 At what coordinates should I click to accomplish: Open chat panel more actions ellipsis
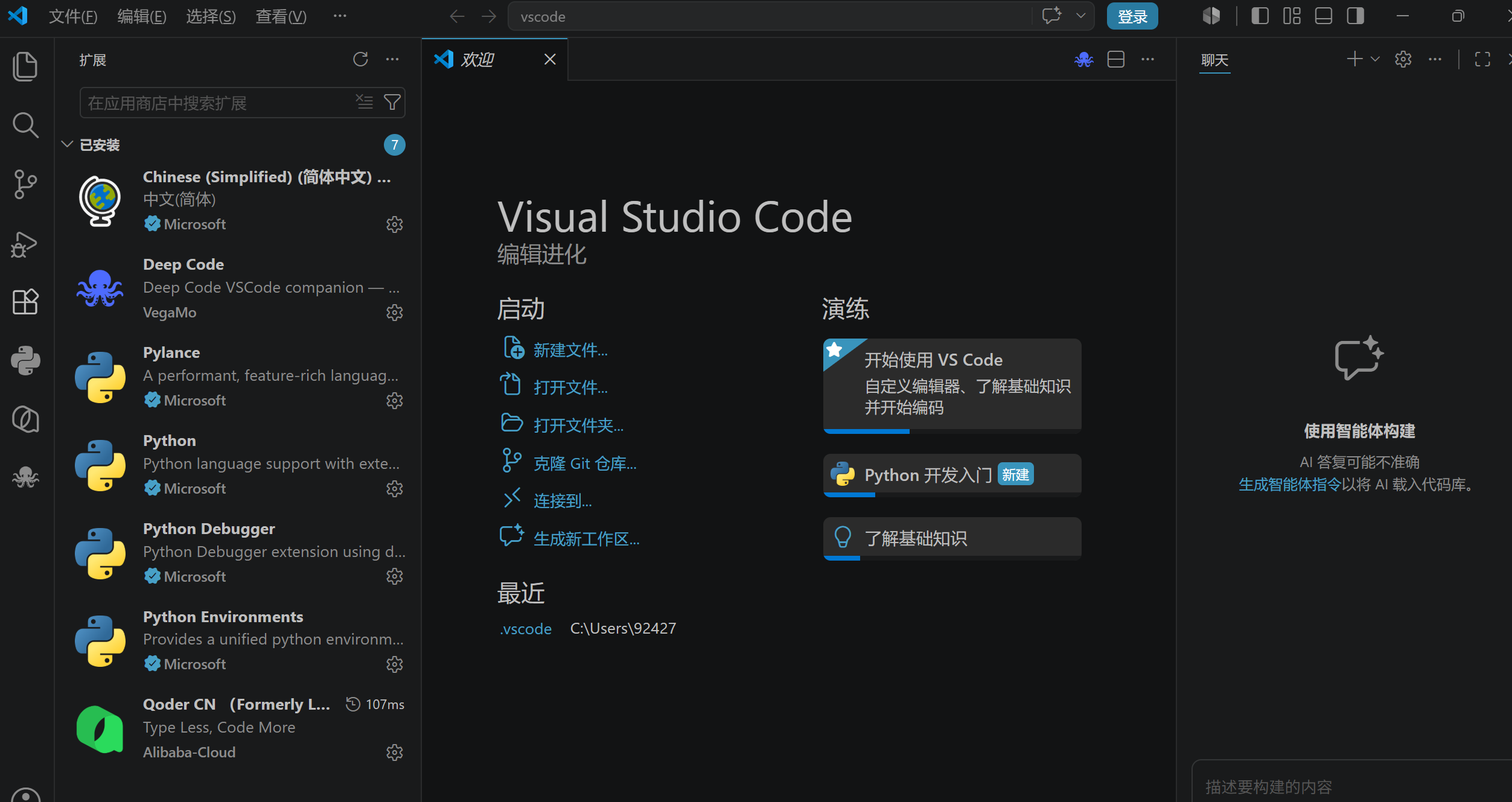pyautogui.click(x=1435, y=59)
